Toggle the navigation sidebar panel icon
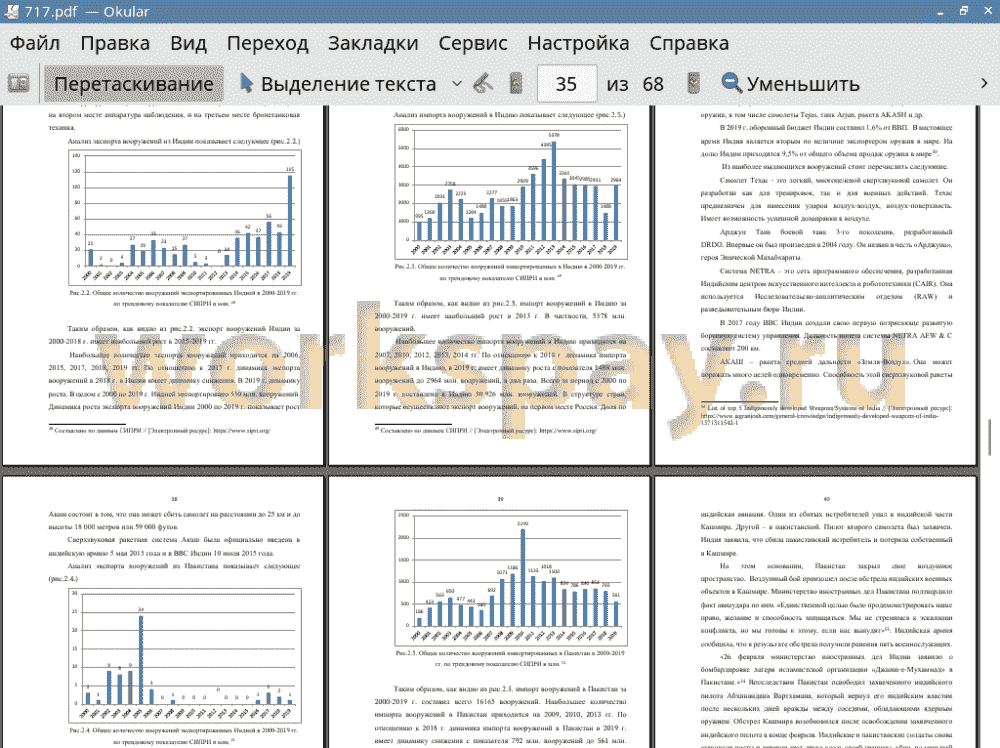1000x748 pixels. click(x=18, y=84)
